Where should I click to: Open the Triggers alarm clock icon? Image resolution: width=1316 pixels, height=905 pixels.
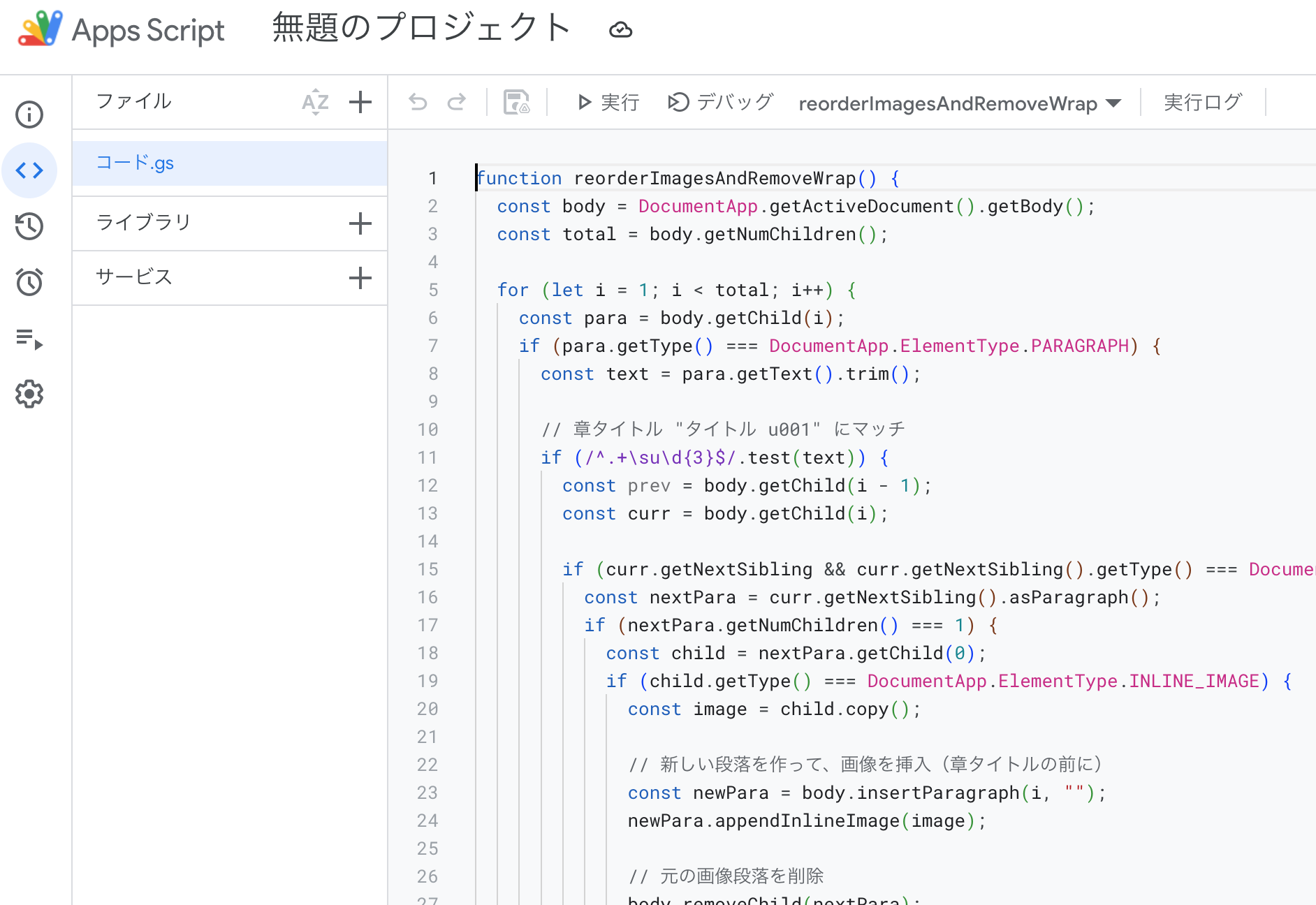[x=29, y=282]
